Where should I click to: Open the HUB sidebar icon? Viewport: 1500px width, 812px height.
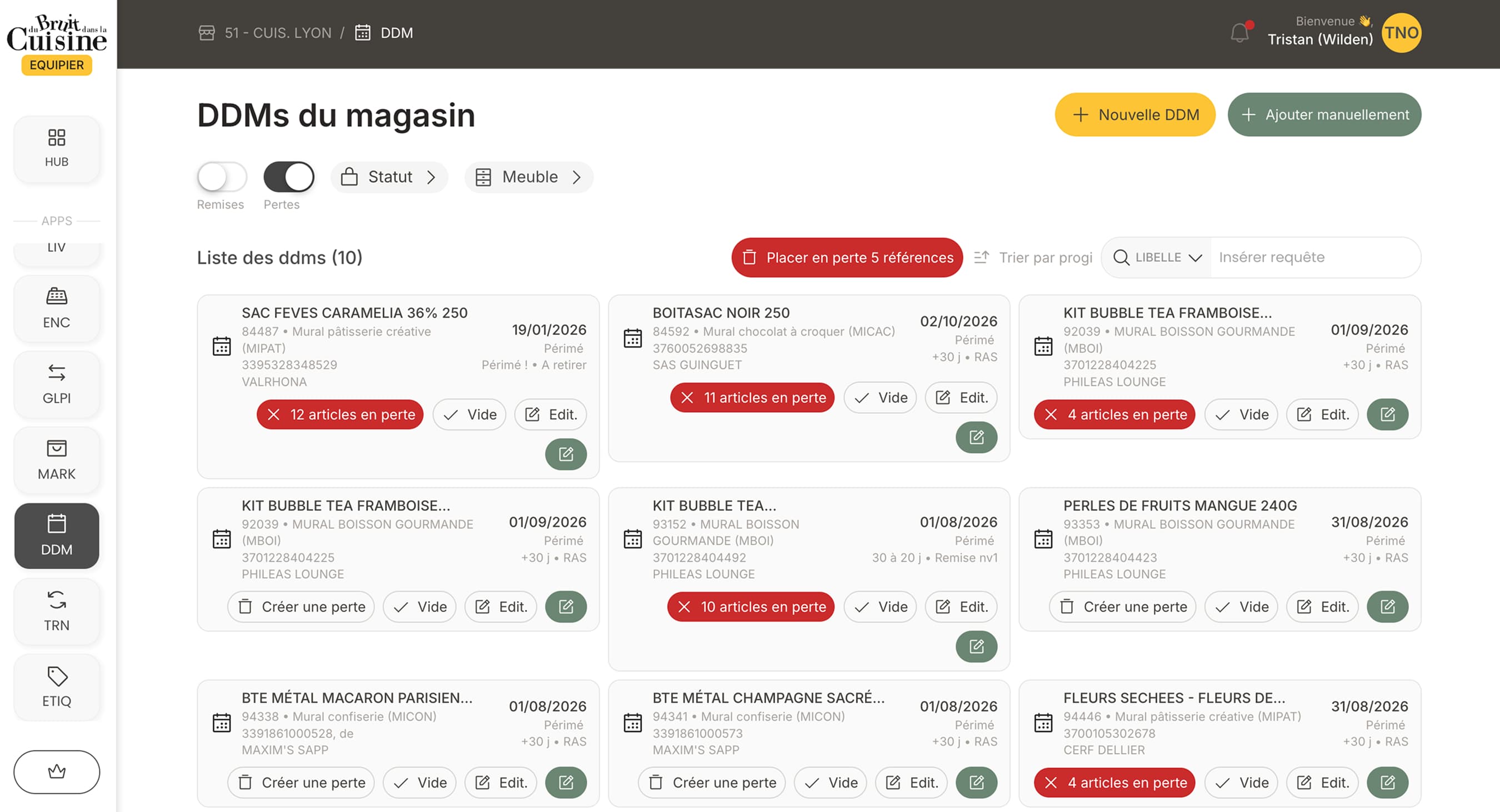tap(57, 148)
